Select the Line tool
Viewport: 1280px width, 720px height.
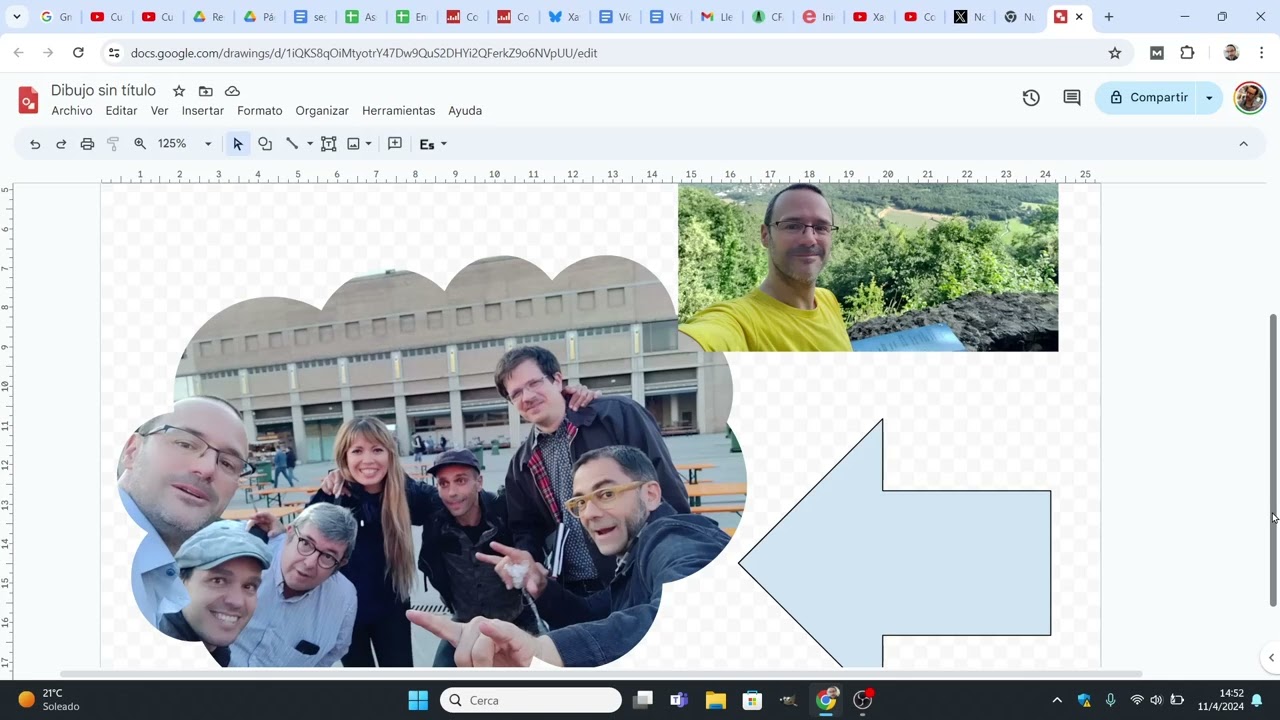point(292,144)
